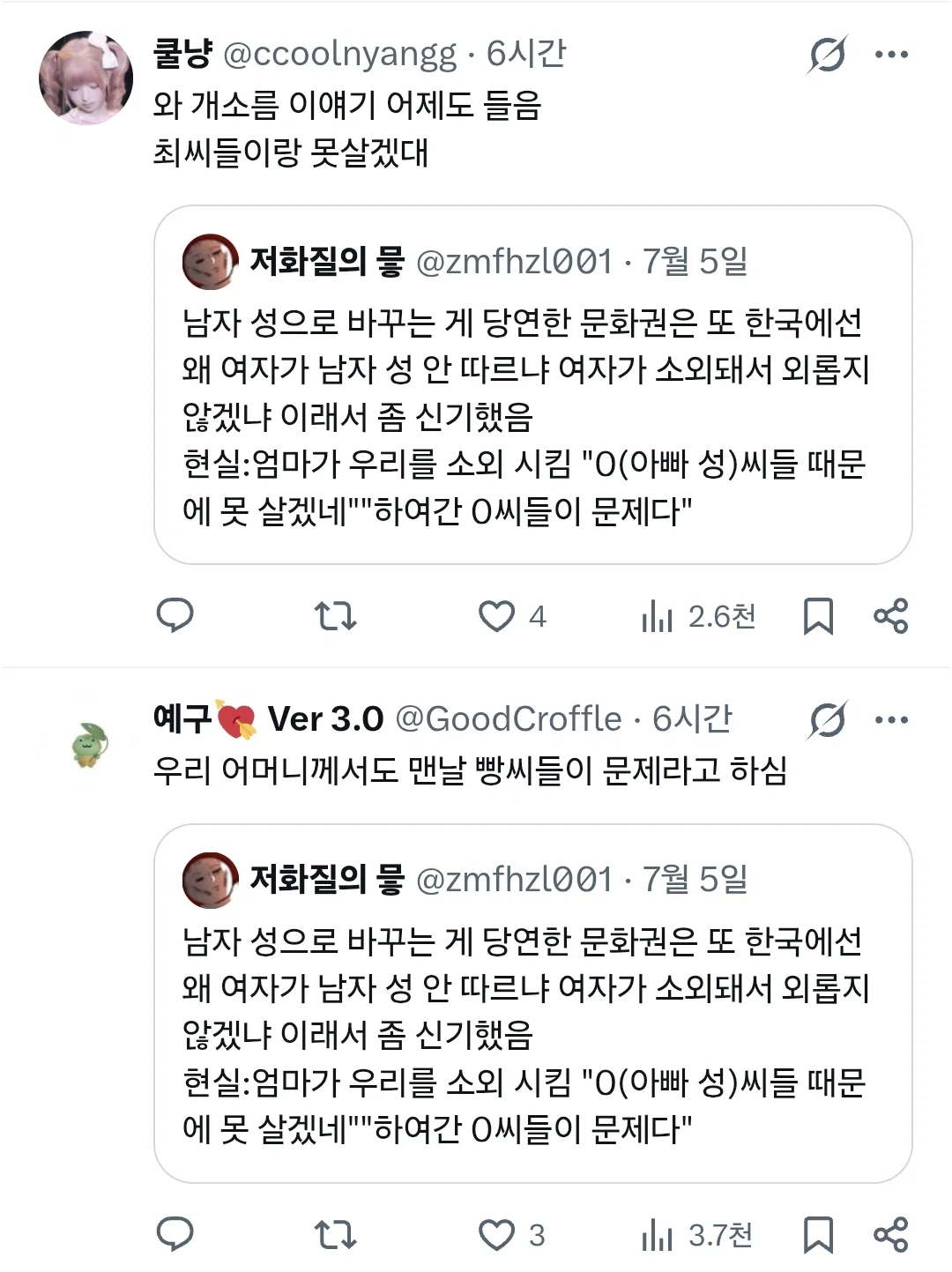
Task: Visit @ccoolnyangg profile handle
Action: pos(340,55)
